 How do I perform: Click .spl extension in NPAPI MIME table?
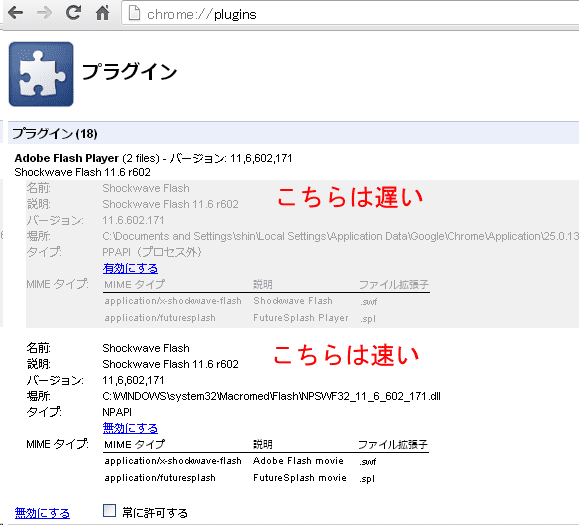point(367,479)
